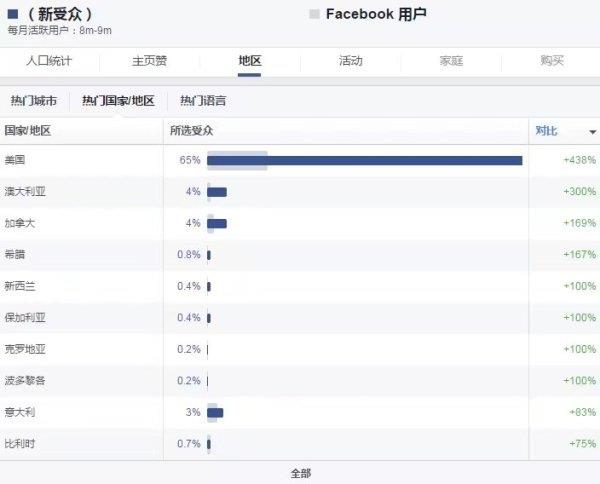
Task: Click the 加拿大 audience bar
Action: (x=217, y=223)
